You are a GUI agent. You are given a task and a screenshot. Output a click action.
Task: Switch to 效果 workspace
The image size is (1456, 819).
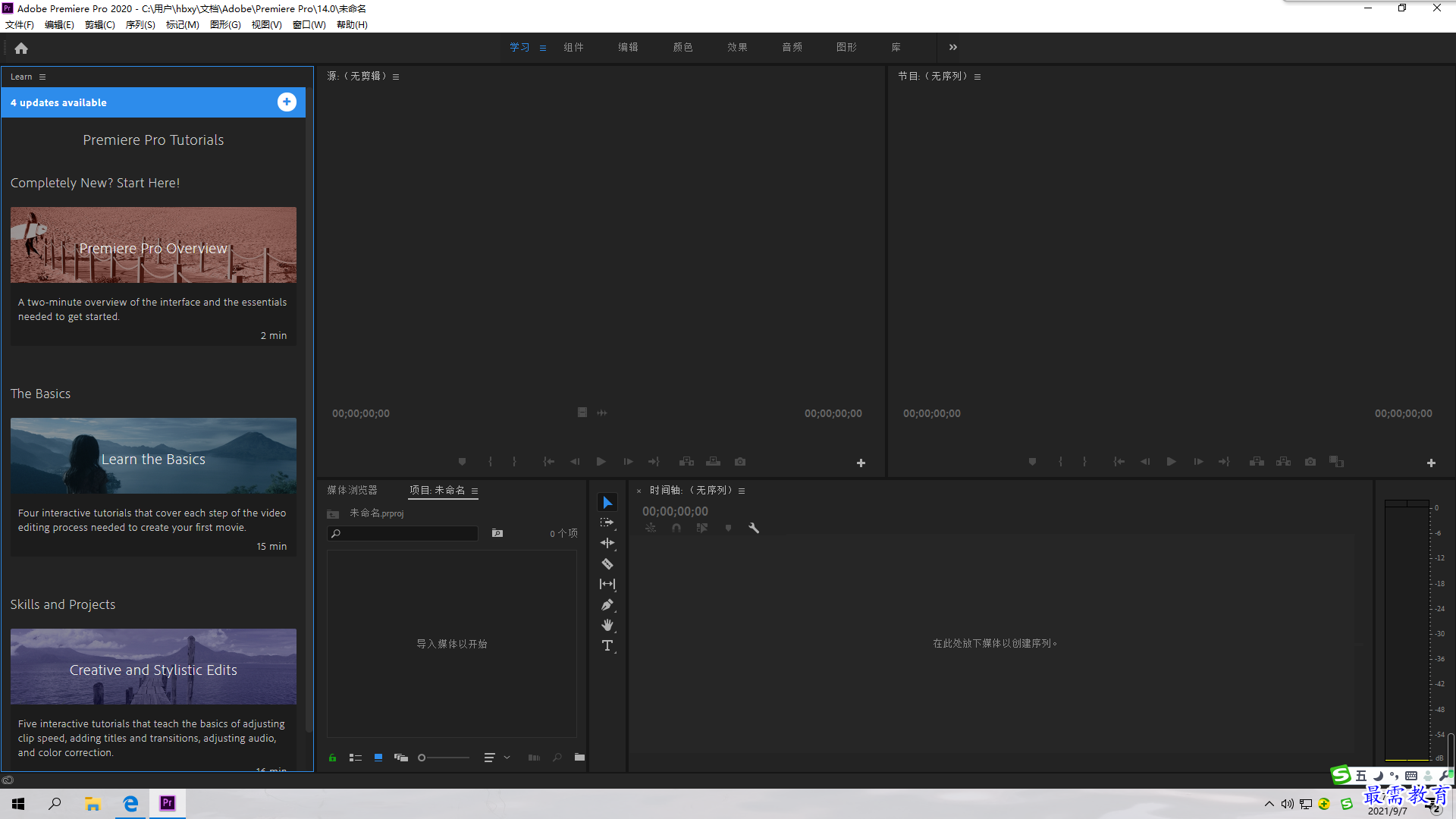737,47
